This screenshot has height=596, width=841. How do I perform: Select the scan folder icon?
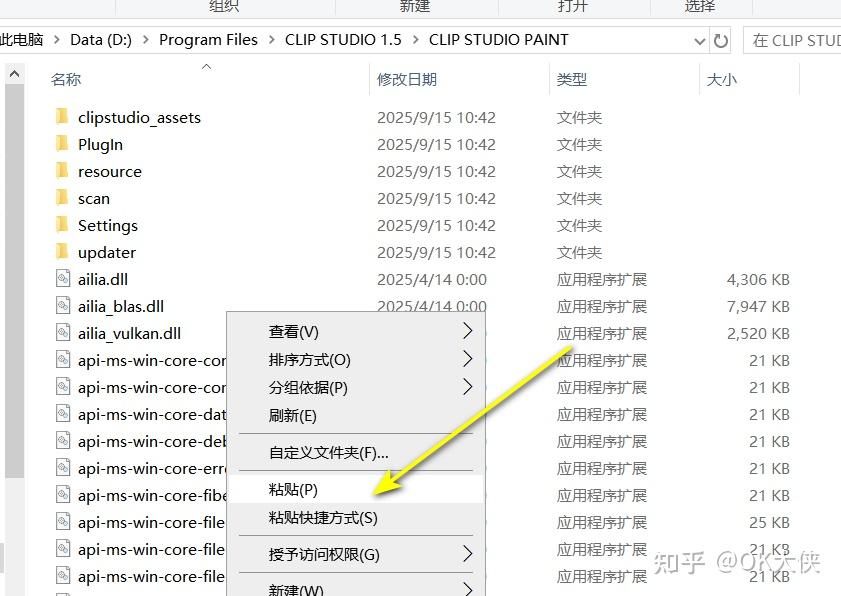[x=62, y=197]
